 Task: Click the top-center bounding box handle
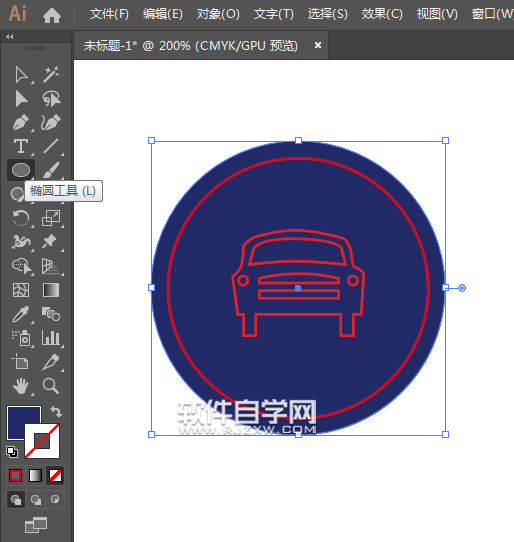pyautogui.click(x=298, y=140)
